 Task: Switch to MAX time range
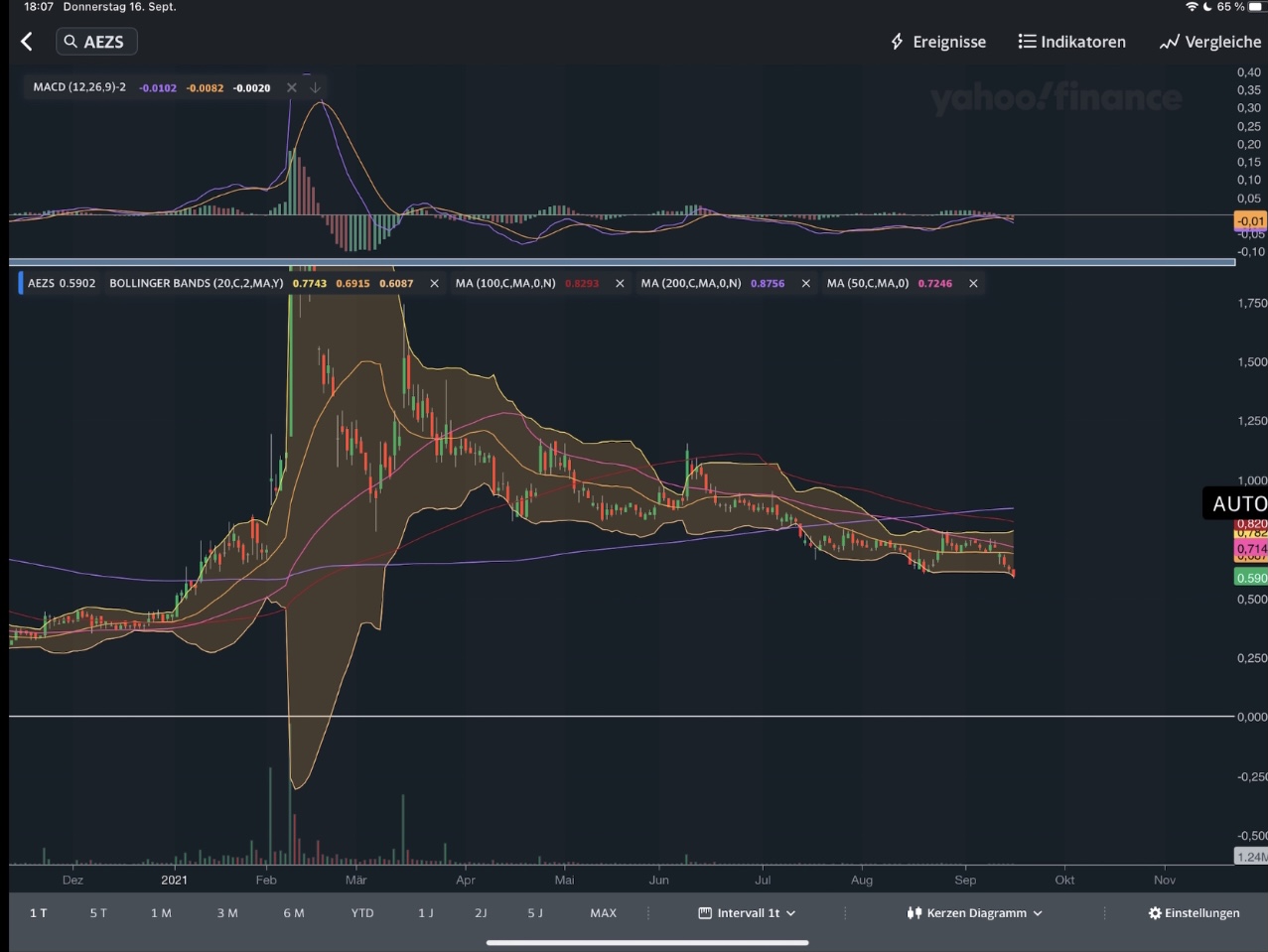click(603, 913)
